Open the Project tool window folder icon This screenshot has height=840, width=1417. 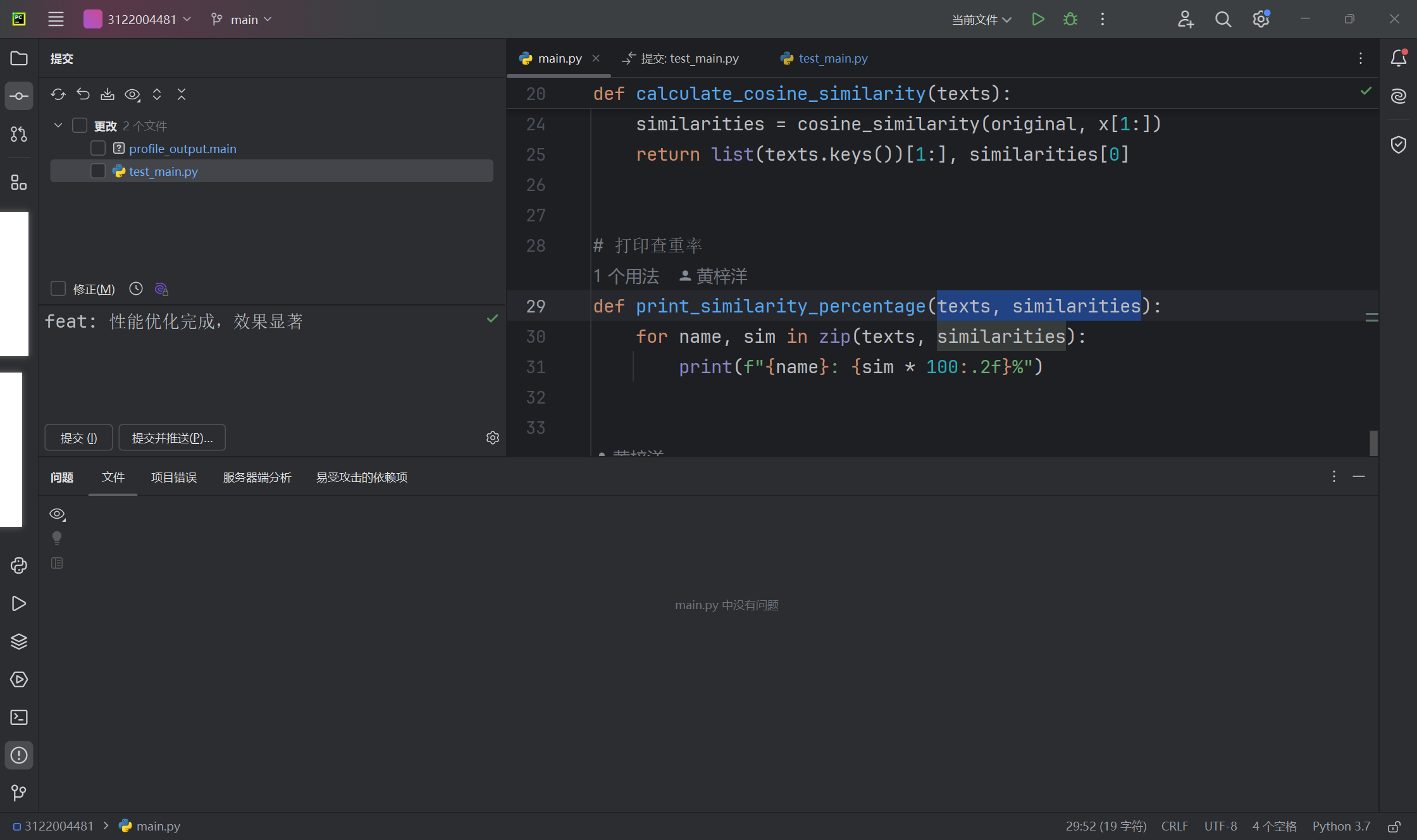19,58
